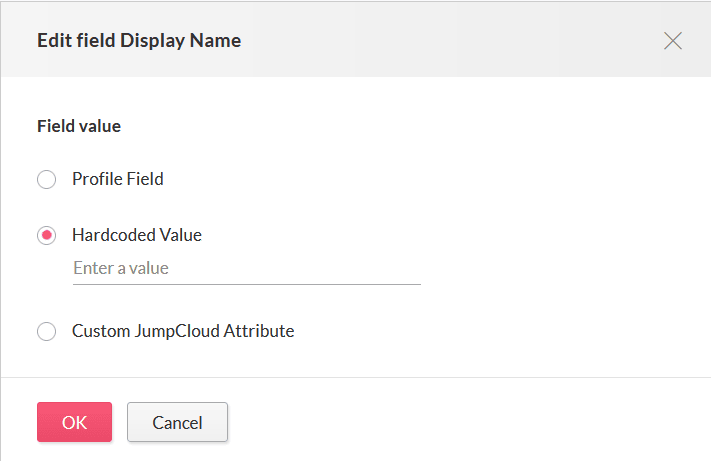This screenshot has height=461, width=711.
Task: Click the Hardcoded Value option label
Action: click(137, 236)
